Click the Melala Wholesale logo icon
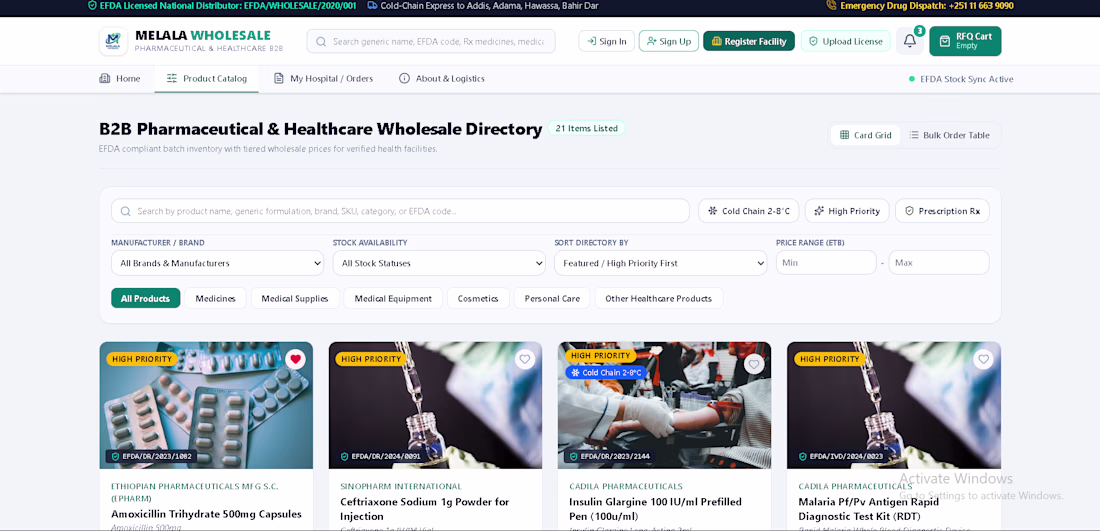This screenshot has height=531, width=1100. pos(113,41)
